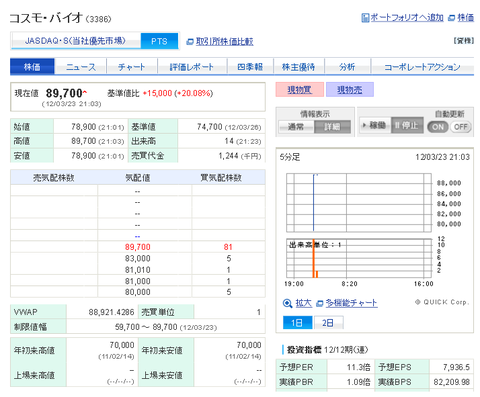Viewport: 480px width, 397px height.
Task: Click the 制限値幅 range 59,700～89,700
Action: coord(146,327)
